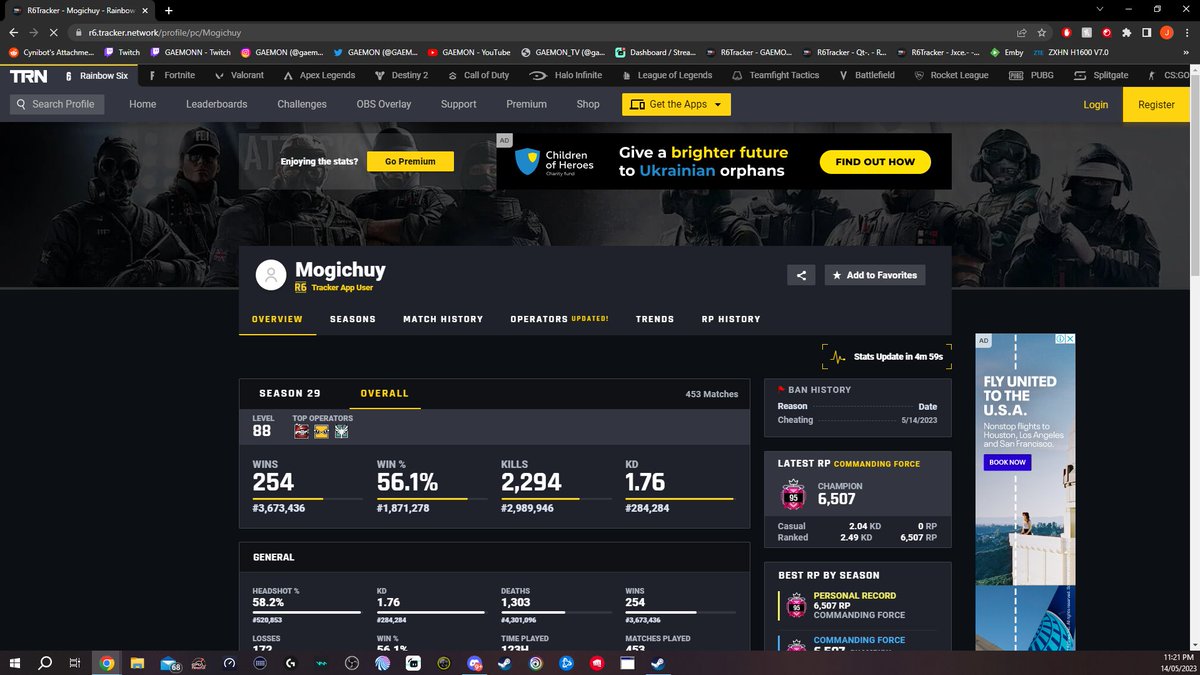Open Challenges in the navigation bar
This screenshot has width=1200, height=675.
tap(302, 104)
